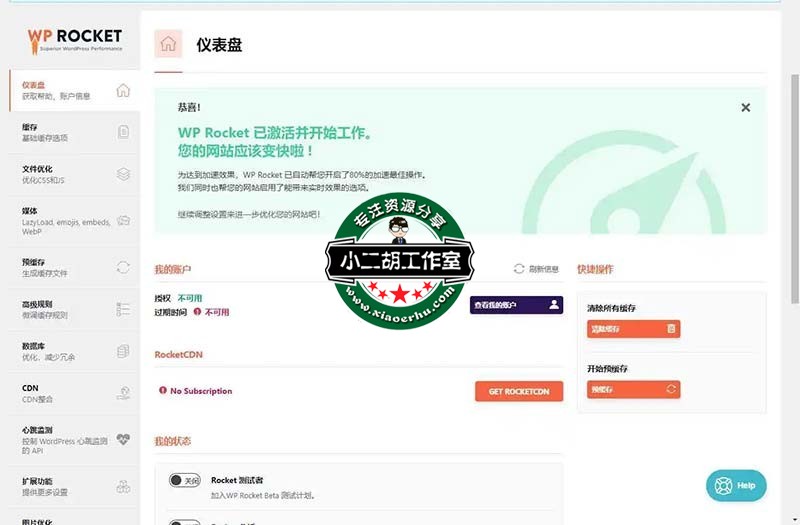Dismiss the 恭喜 activation banner
Viewport: 800px width, 525px height.
(x=745, y=107)
